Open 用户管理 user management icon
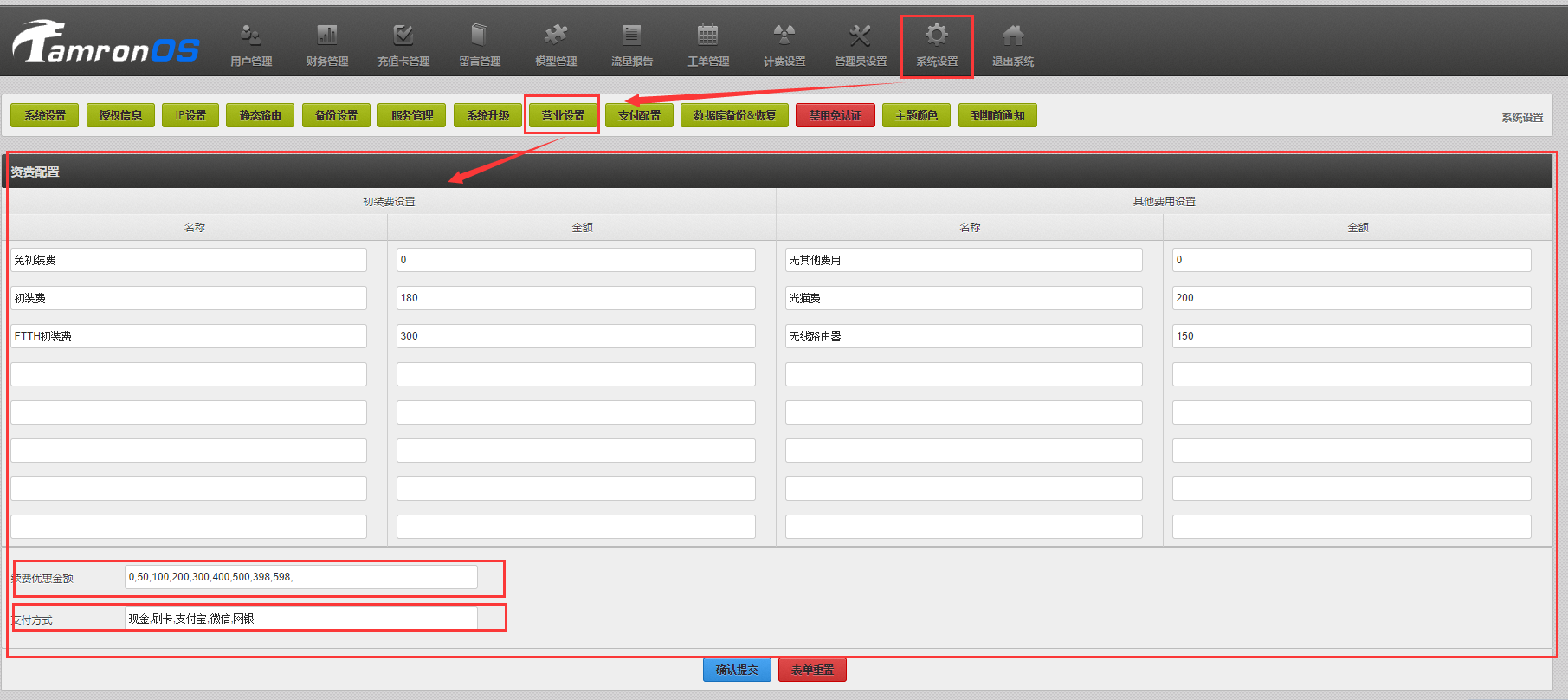 pyautogui.click(x=251, y=36)
